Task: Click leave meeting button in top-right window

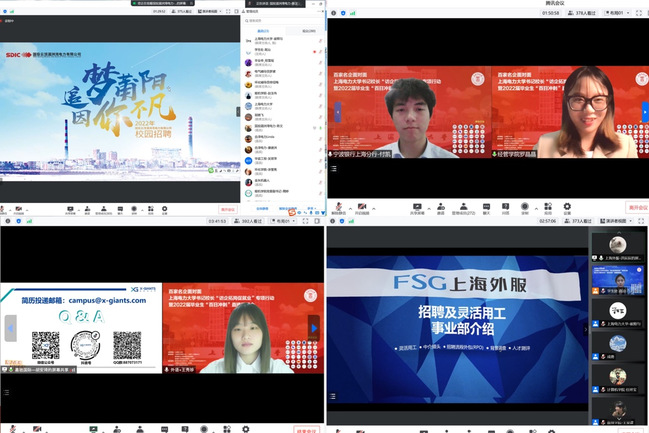Action: pos(638,207)
